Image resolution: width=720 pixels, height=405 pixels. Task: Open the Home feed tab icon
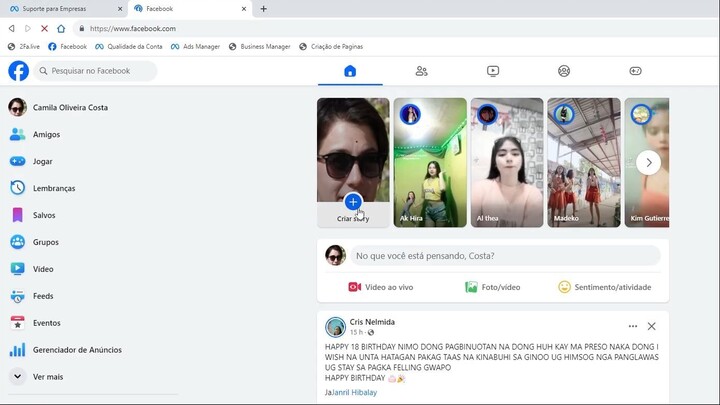(x=350, y=71)
